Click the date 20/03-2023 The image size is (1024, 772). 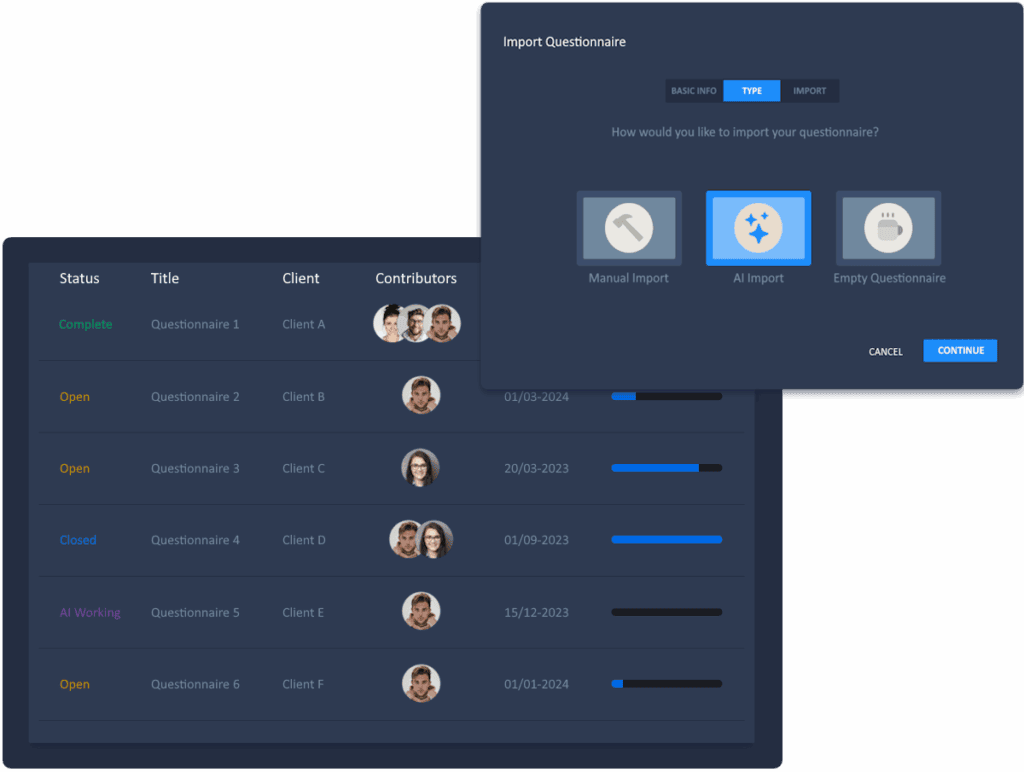(x=536, y=468)
